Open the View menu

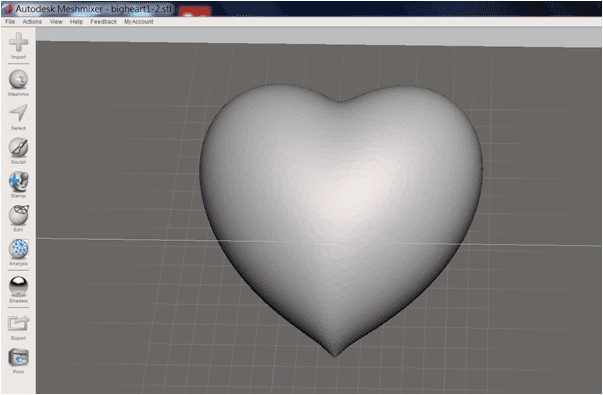[56, 22]
